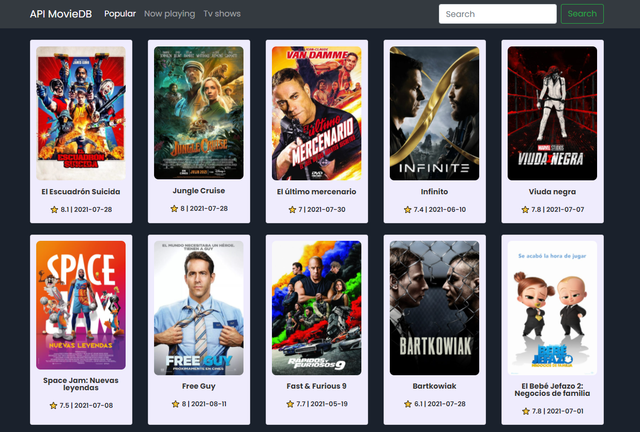Open the Bartkowiak poster
The image size is (640, 432).
tap(434, 308)
